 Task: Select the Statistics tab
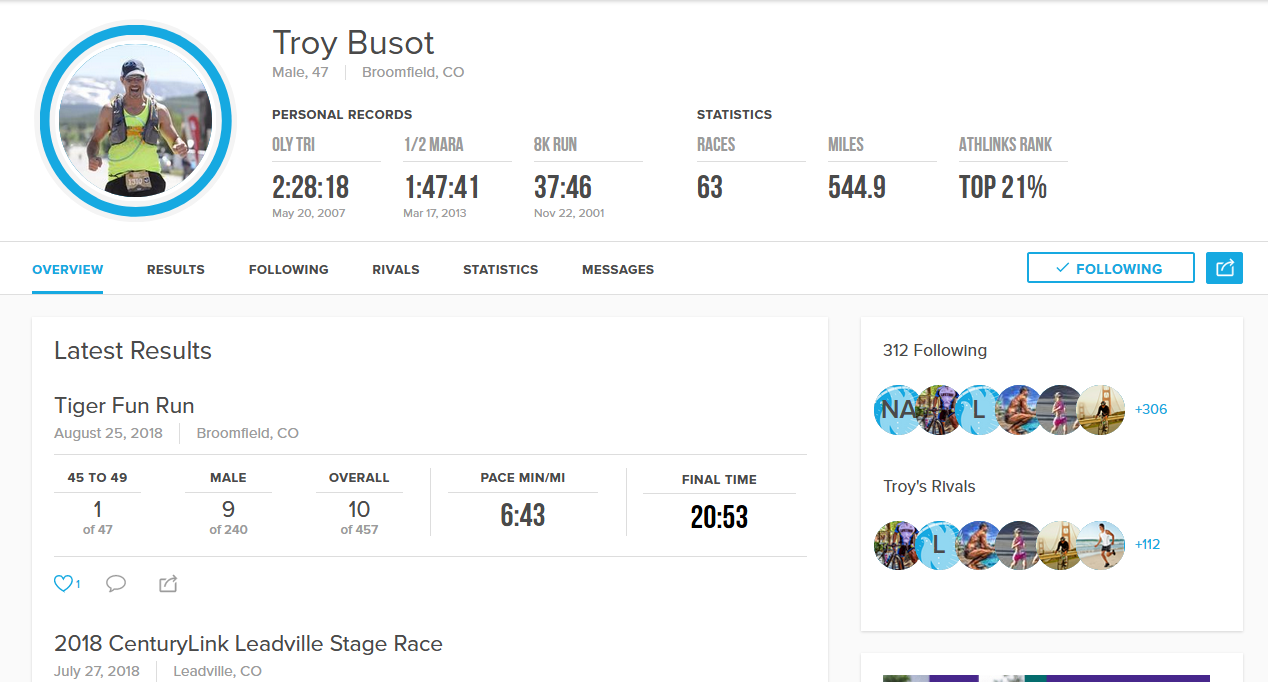pyautogui.click(x=501, y=270)
